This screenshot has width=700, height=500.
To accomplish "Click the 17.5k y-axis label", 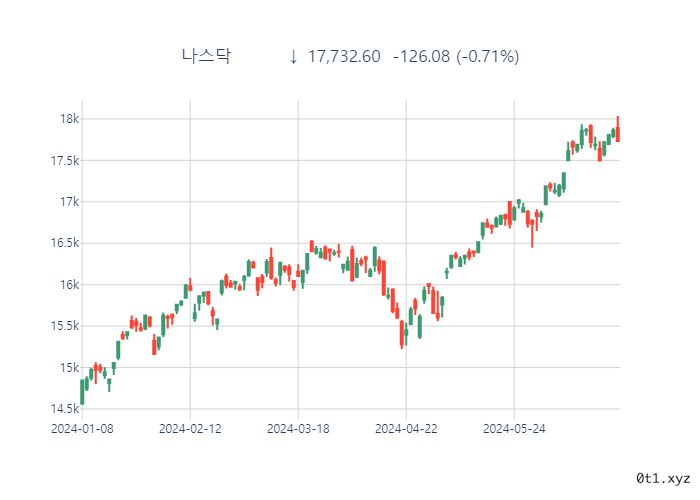I will (65, 160).
